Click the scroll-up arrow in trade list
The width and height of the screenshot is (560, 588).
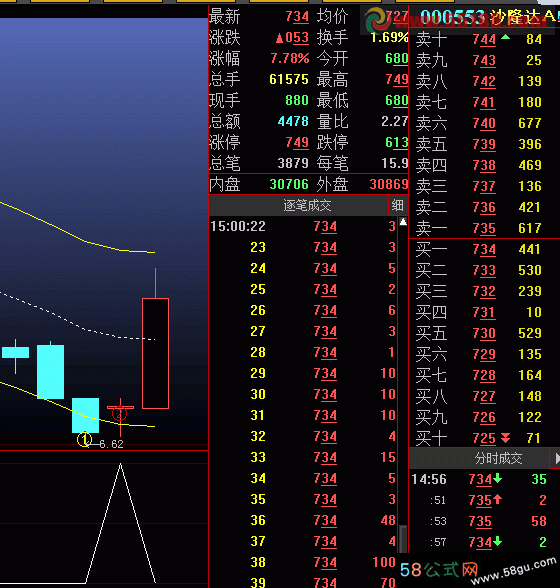click(x=403, y=222)
